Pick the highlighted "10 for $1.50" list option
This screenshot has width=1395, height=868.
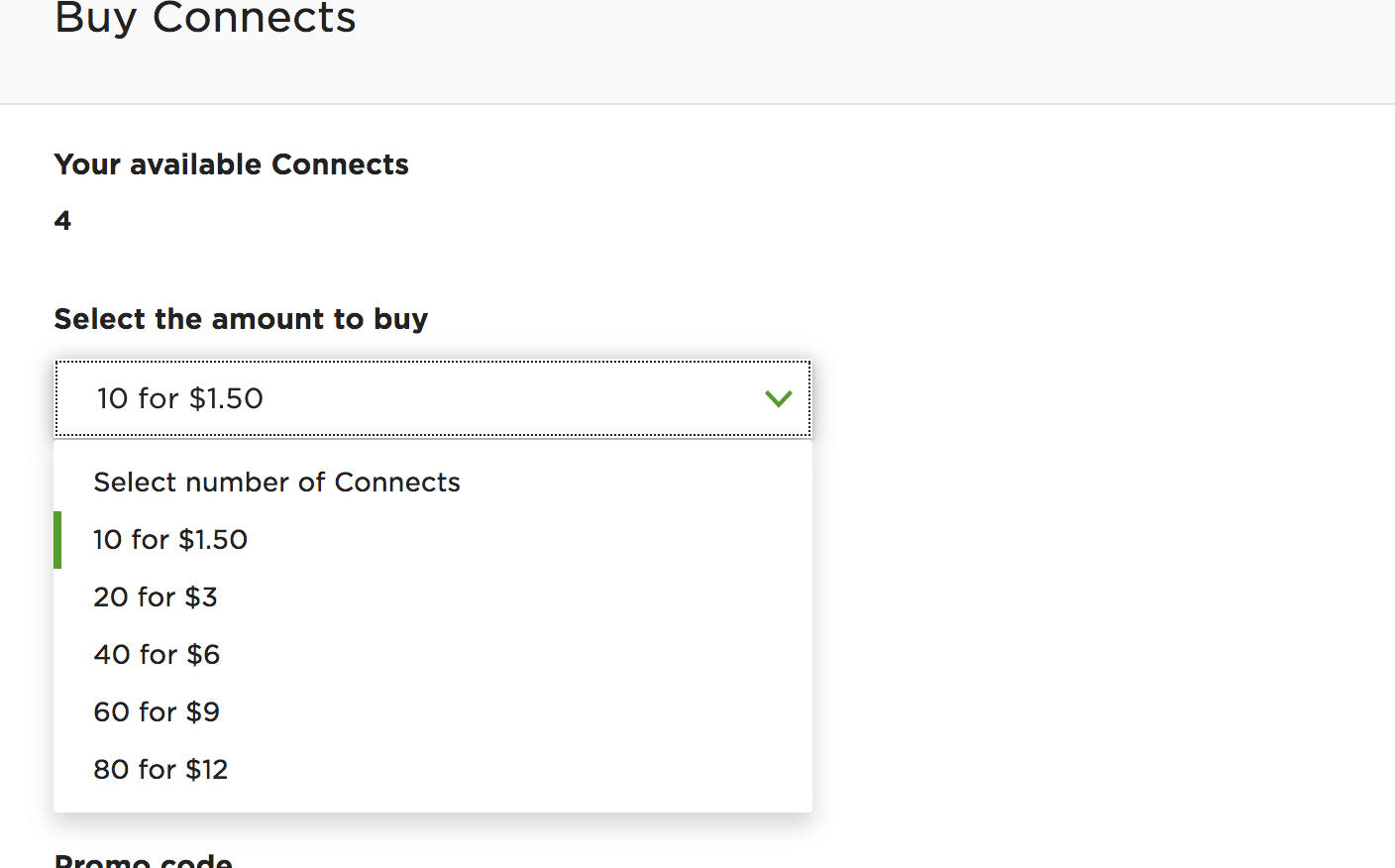point(170,540)
